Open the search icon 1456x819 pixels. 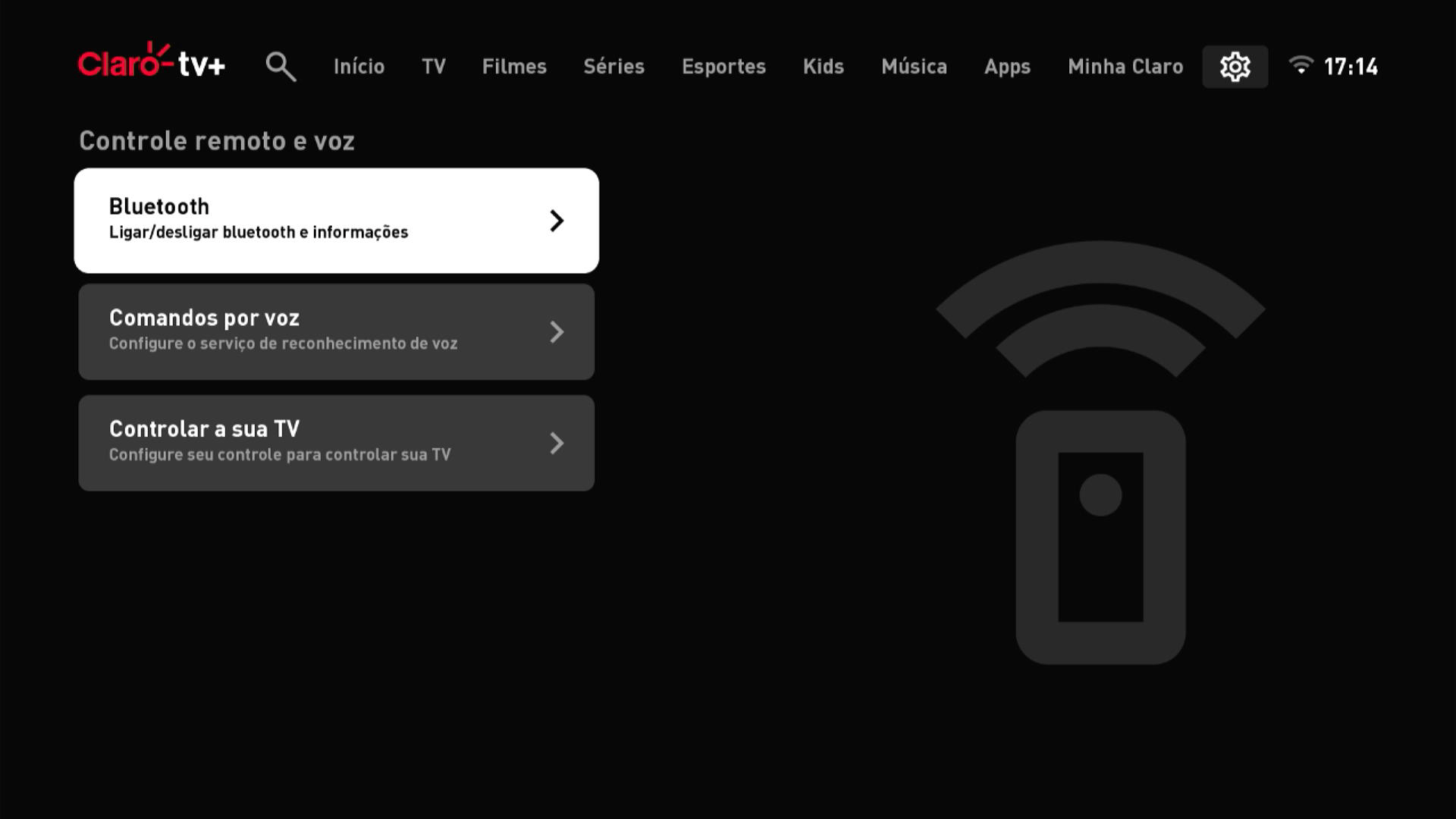click(281, 66)
